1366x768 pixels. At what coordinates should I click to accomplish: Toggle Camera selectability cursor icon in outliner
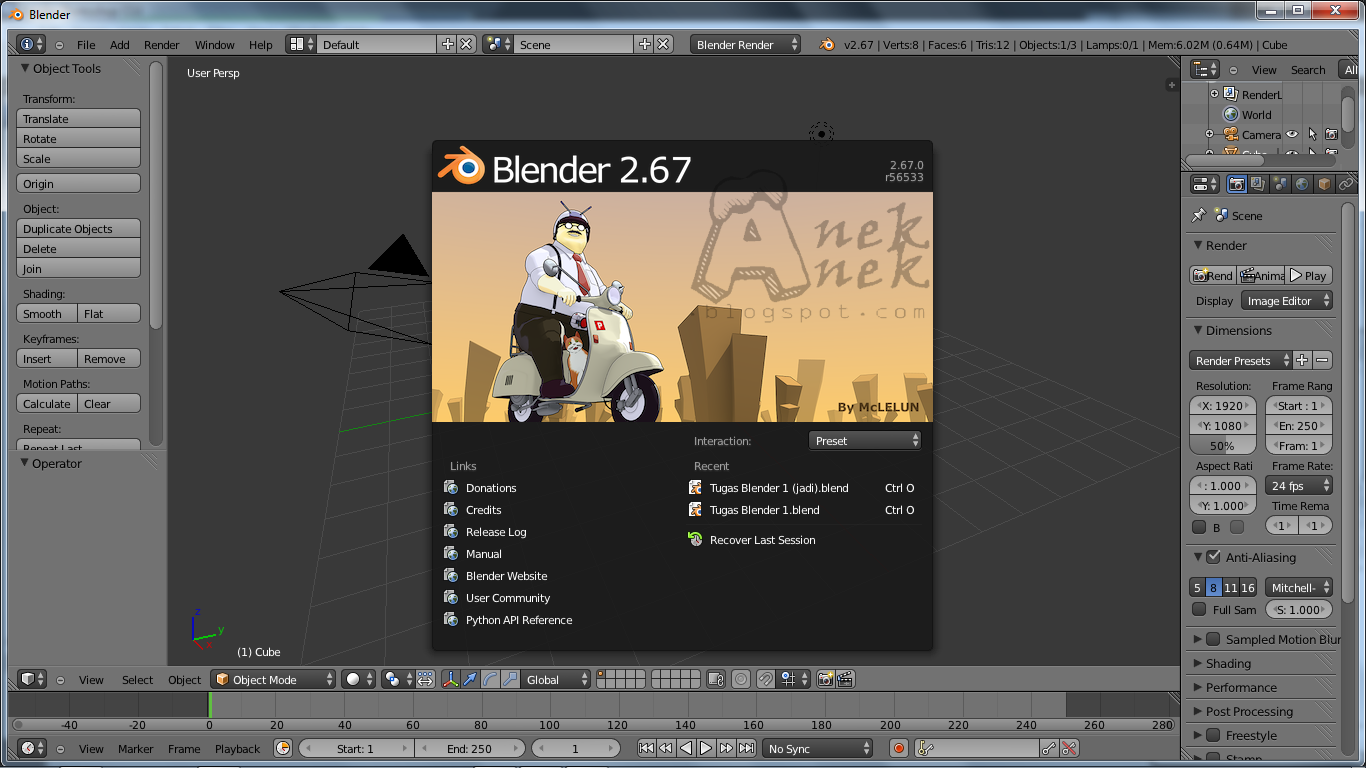tap(1312, 134)
